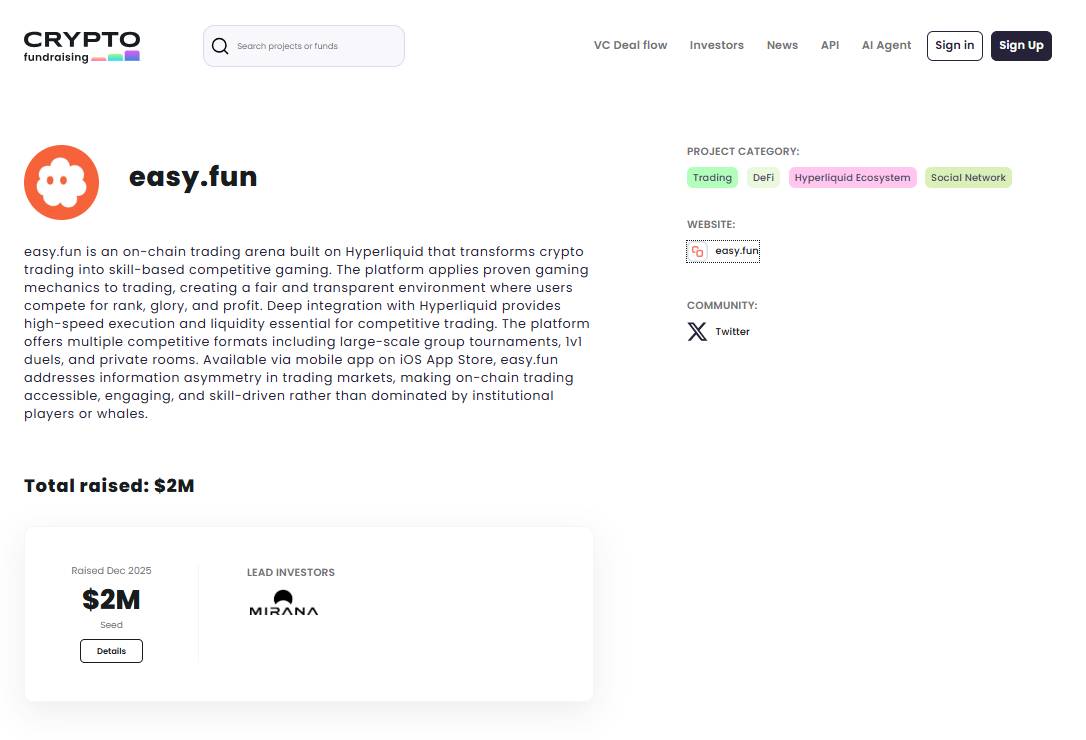Open the VC Deal flow menu item
The height and width of the screenshot is (740, 1086).
(x=630, y=45)
